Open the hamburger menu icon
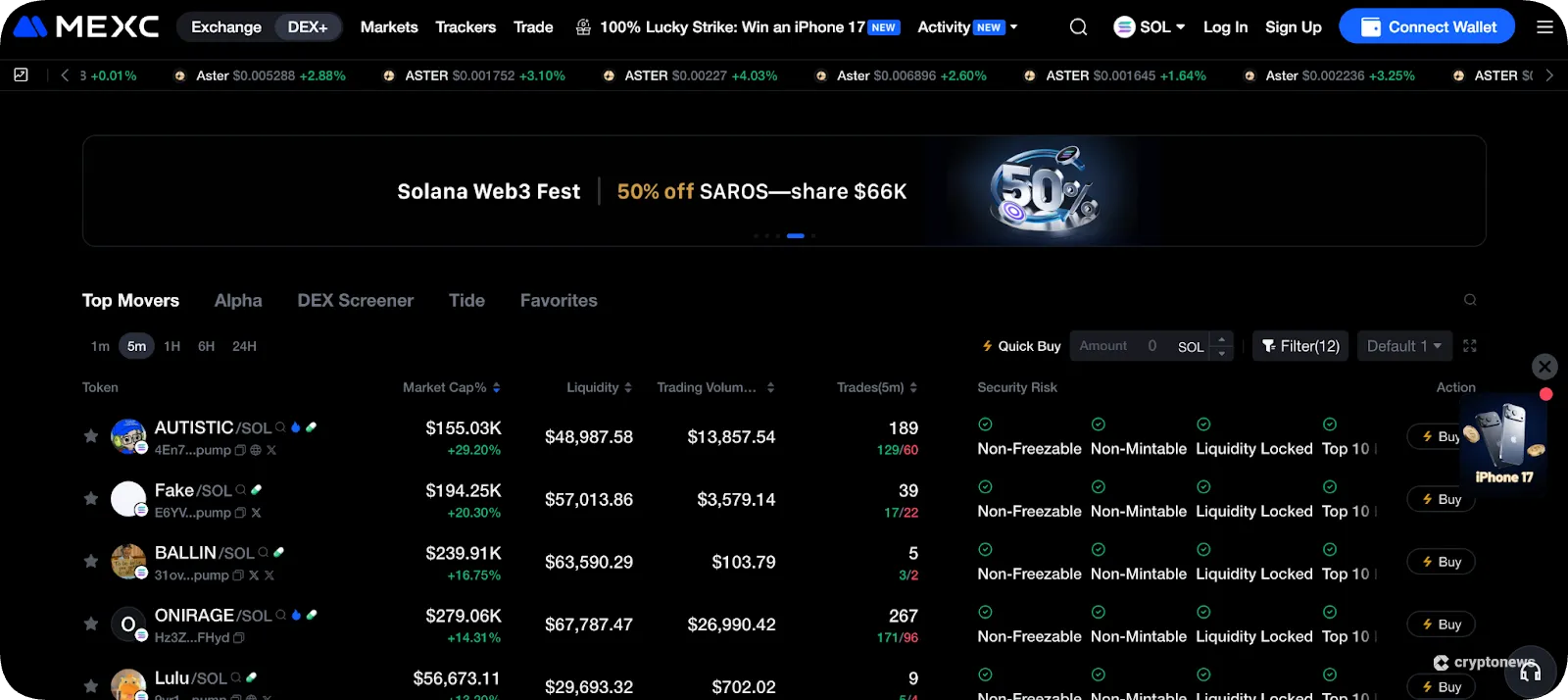 [1544, 27]
